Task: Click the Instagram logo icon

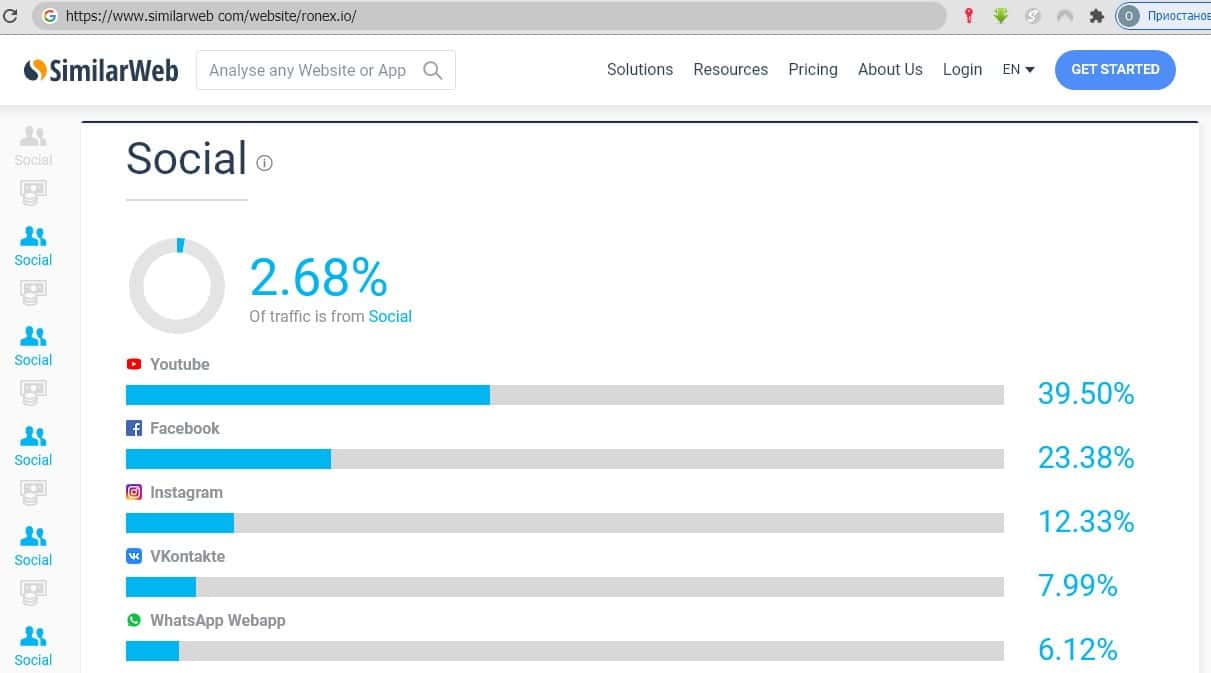Action: [x=134, y=492]
